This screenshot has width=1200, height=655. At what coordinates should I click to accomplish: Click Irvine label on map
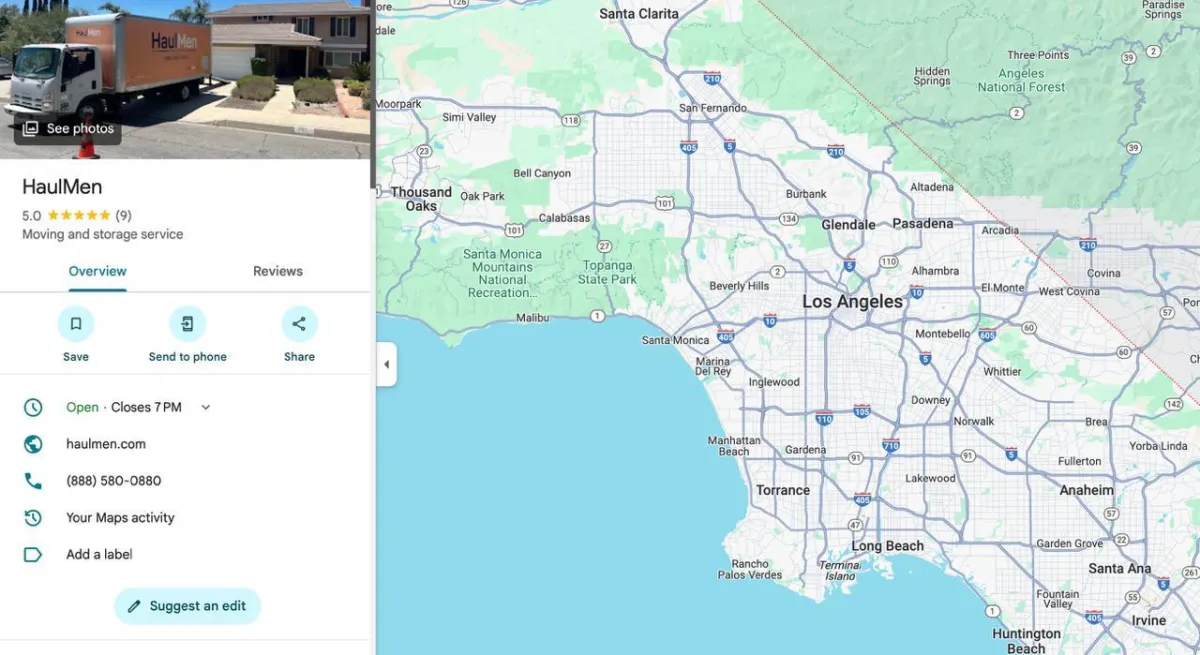1149,620
